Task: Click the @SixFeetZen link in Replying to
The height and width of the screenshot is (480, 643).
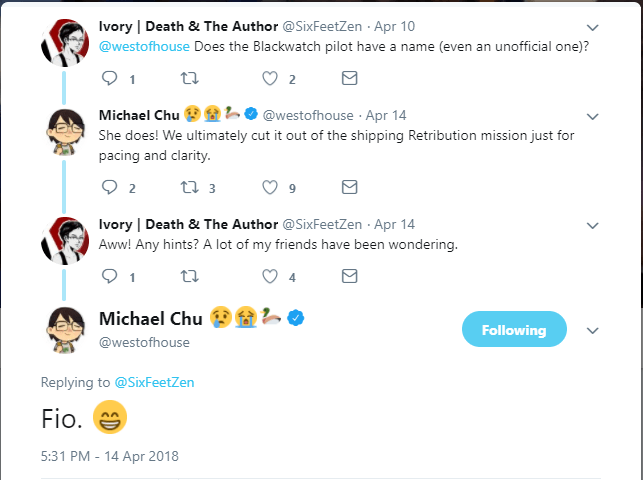Action: tap(153, 383)
